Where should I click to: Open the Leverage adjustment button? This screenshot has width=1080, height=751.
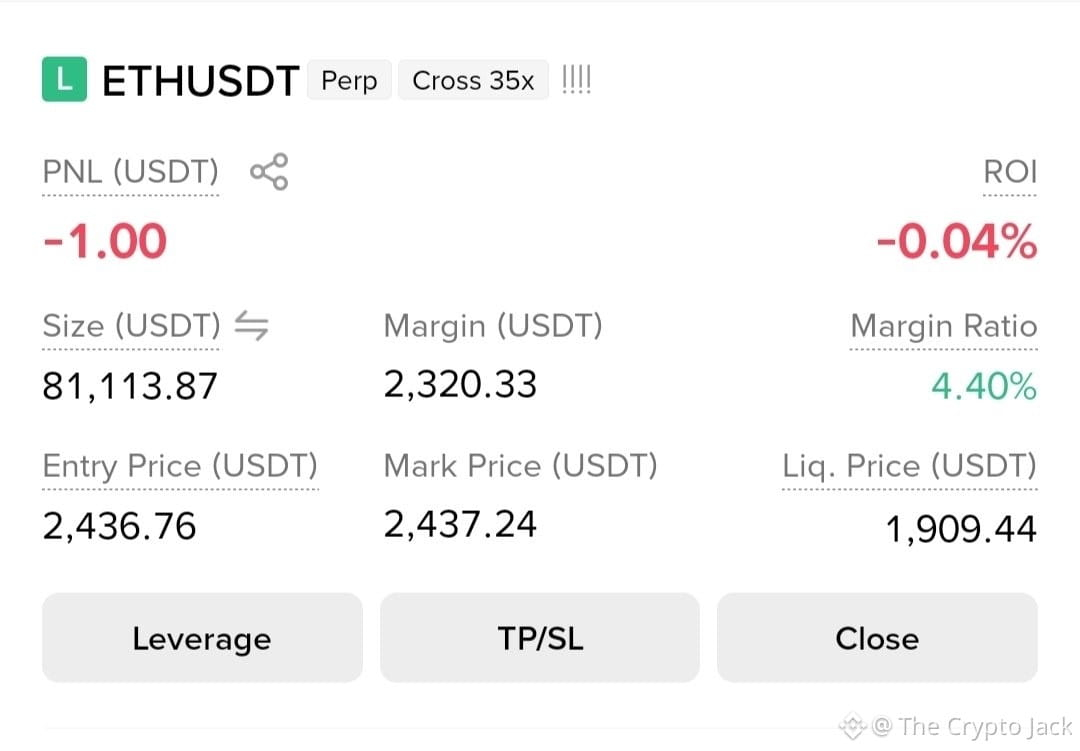tap(202, 638)
